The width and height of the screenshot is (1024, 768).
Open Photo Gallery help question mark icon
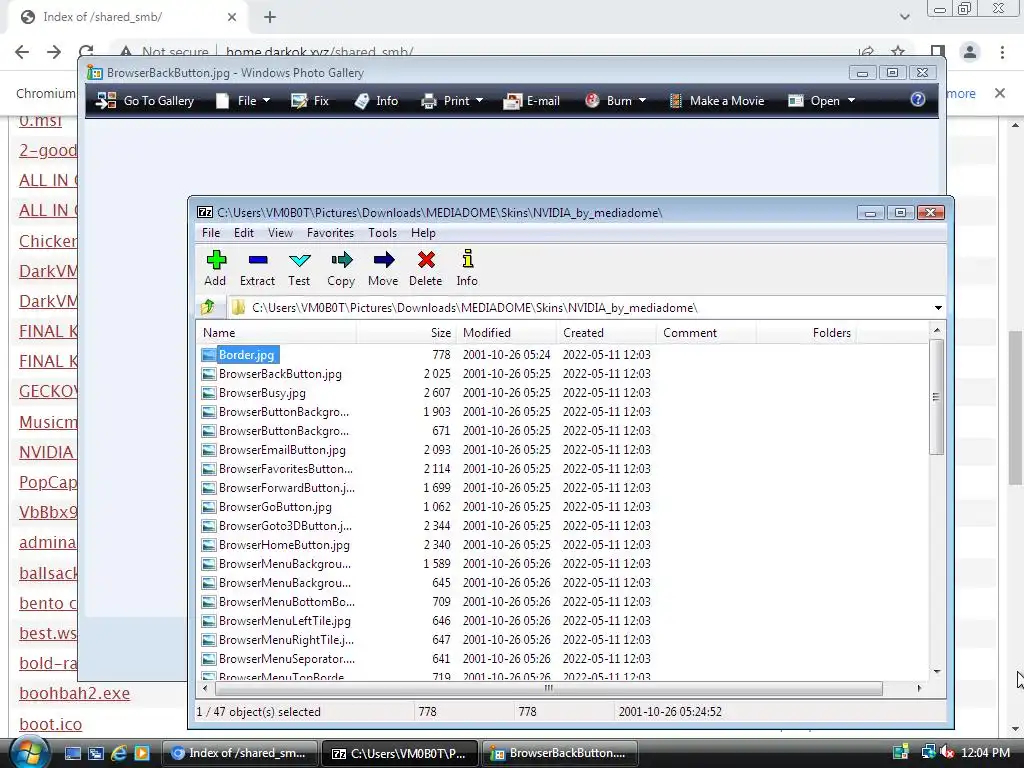coord(918,99)
